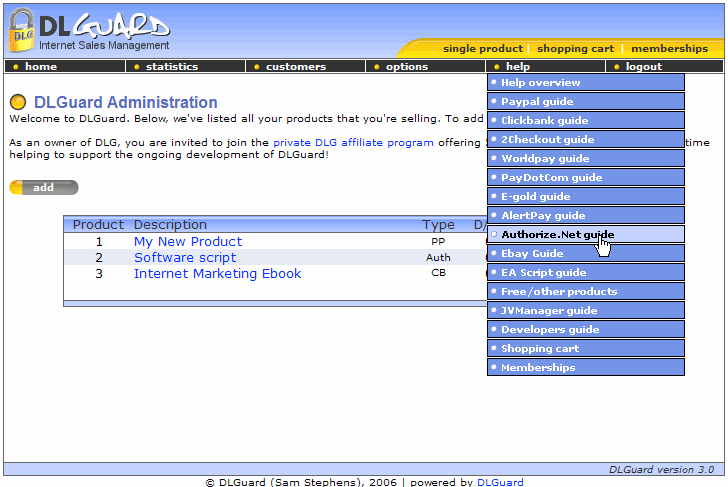Open the Clickbank guide

tap(586, 121)
